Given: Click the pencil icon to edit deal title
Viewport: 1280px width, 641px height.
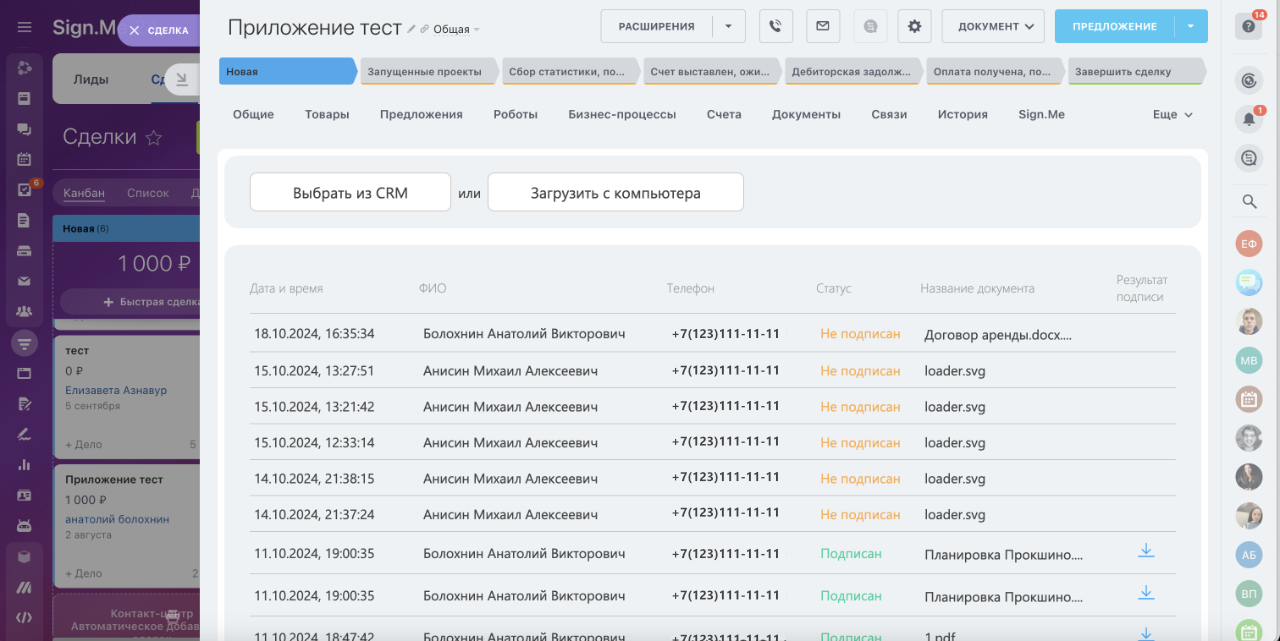Looking at the screenshot, I should pos(412,29).
